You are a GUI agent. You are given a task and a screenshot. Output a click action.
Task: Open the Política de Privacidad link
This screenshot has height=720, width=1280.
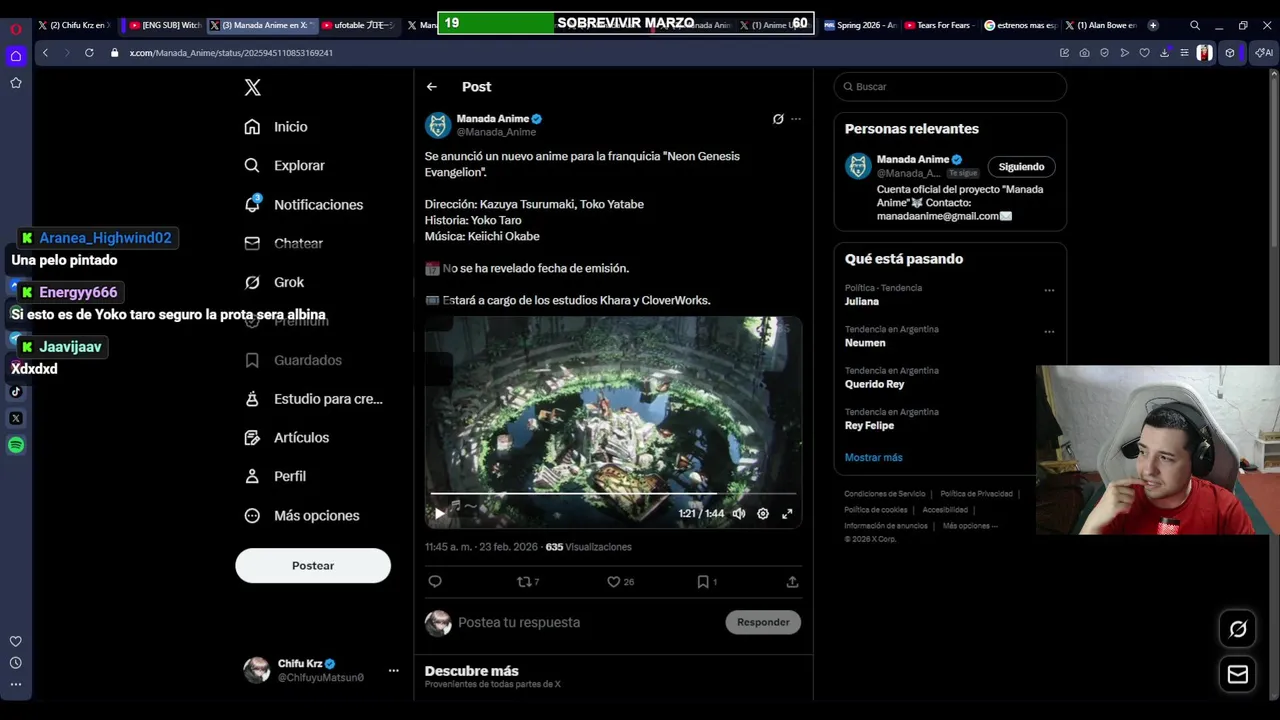(x=976, y=494)
